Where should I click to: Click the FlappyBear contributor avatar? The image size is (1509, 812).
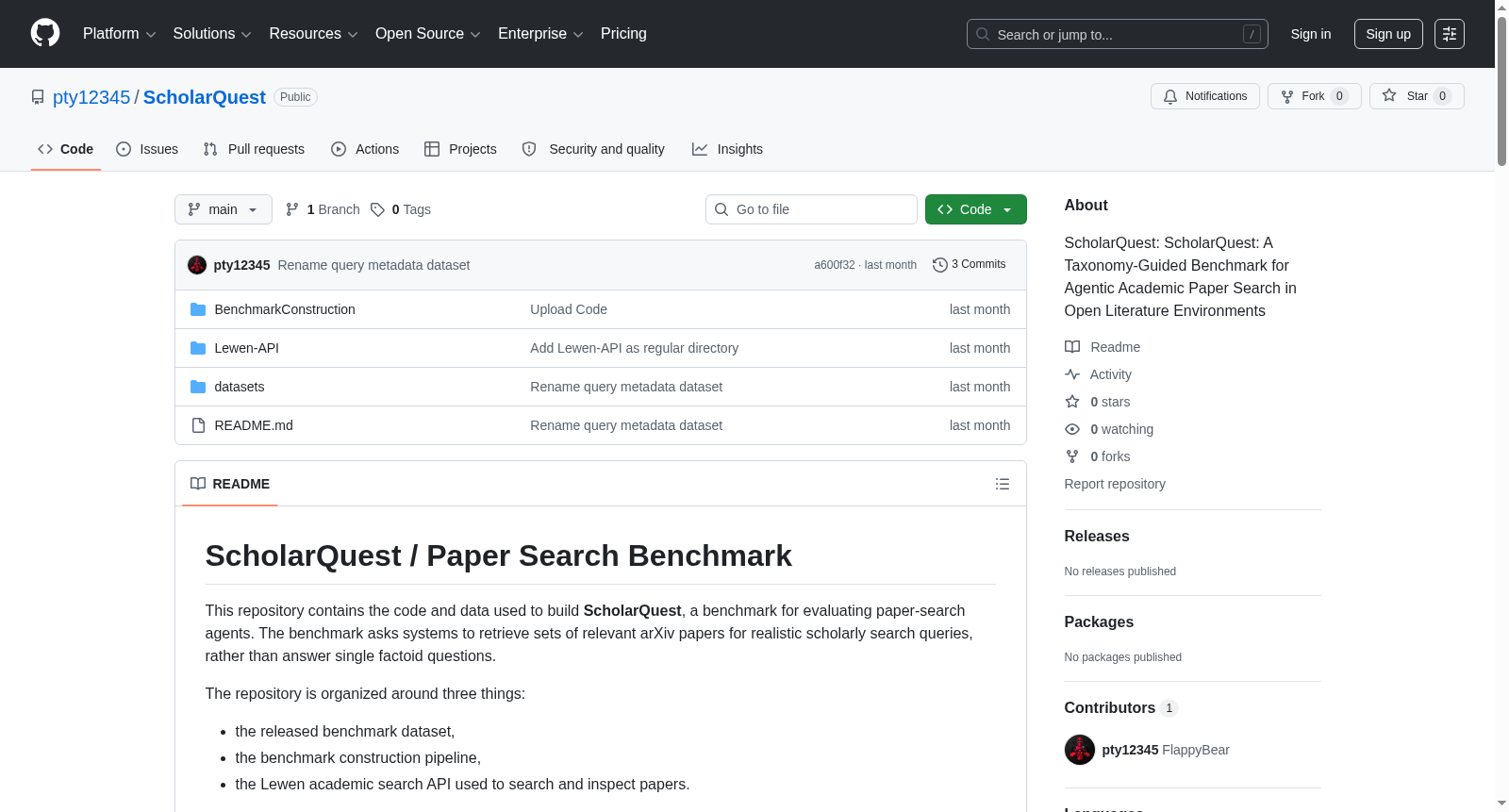(x=1080, y=750)
